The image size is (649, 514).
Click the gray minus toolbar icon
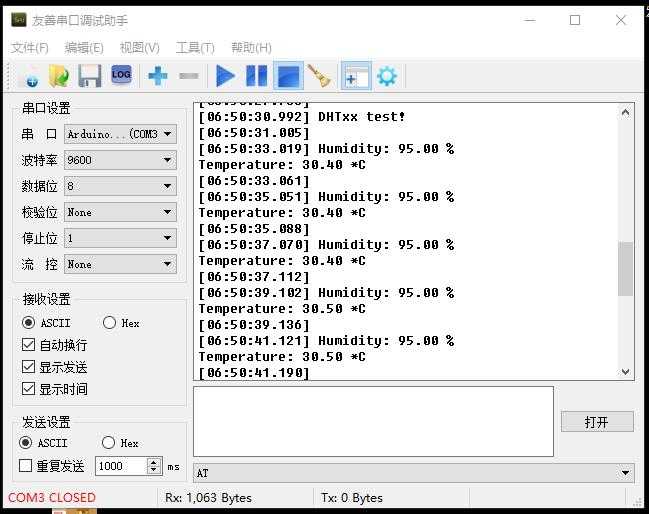click(189, 76)
